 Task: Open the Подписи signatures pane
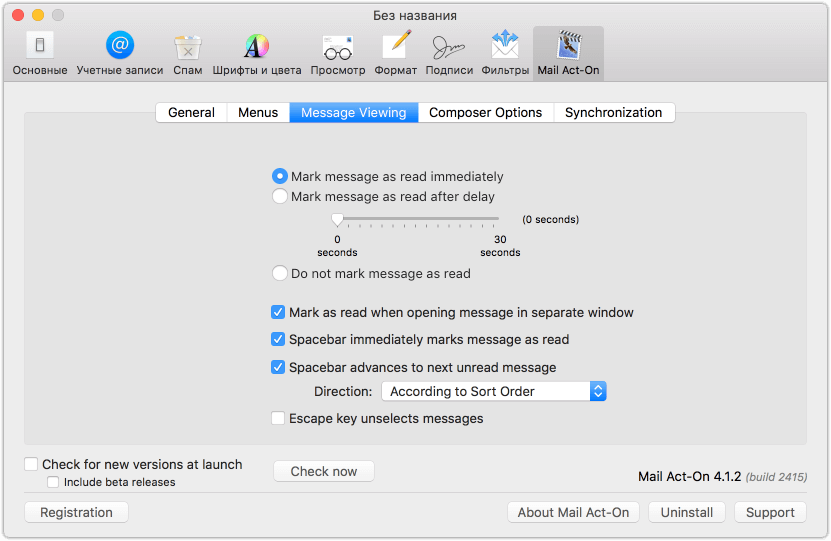tap(449, 54)
